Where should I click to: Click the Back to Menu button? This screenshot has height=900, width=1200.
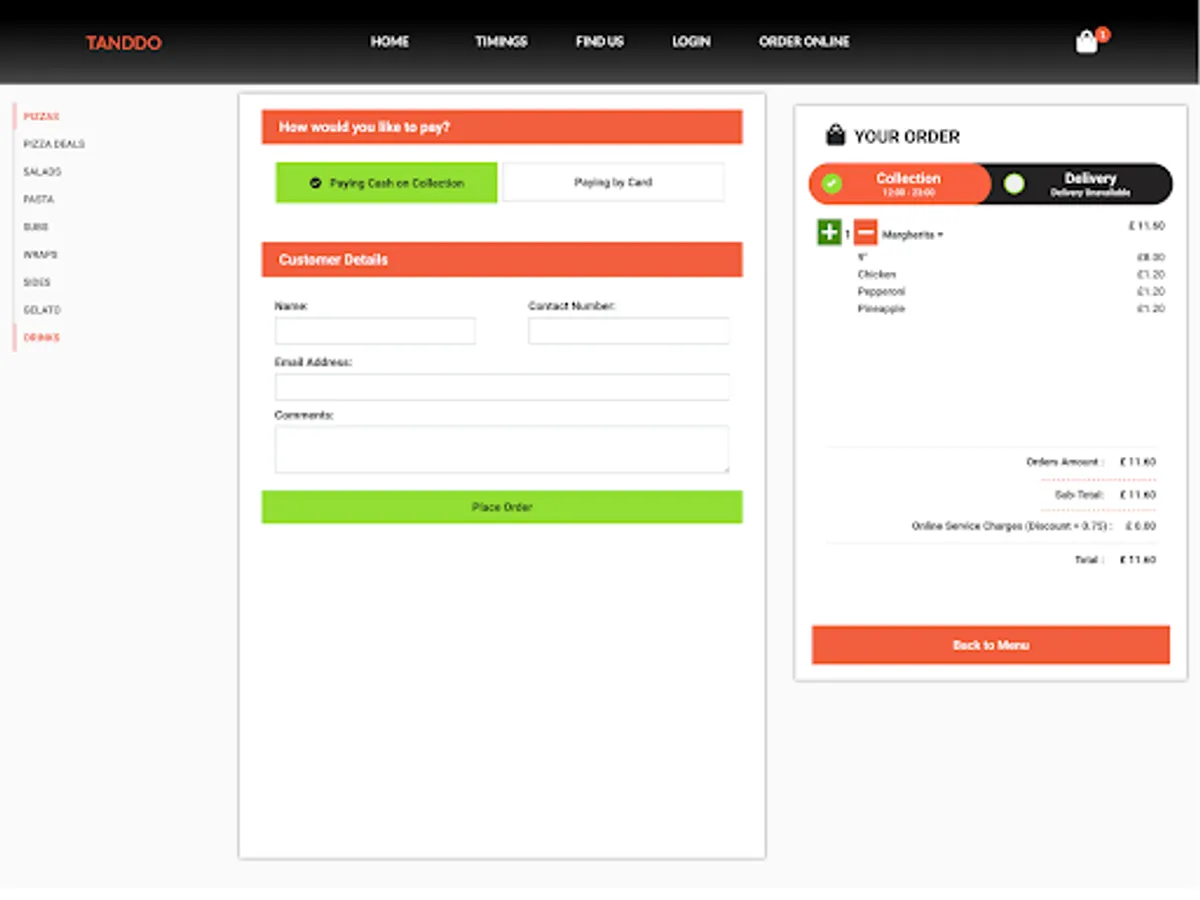pos(990,645)
